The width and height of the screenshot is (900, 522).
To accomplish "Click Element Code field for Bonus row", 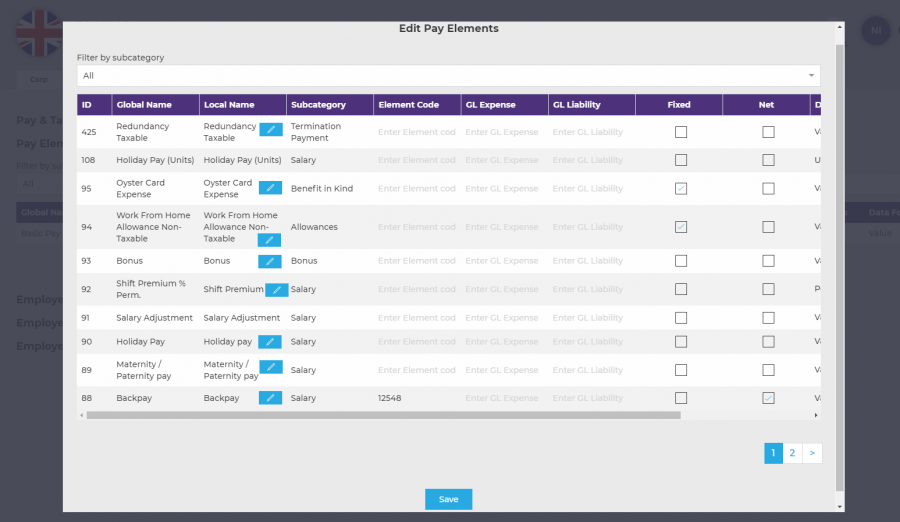I will point(417,261).
